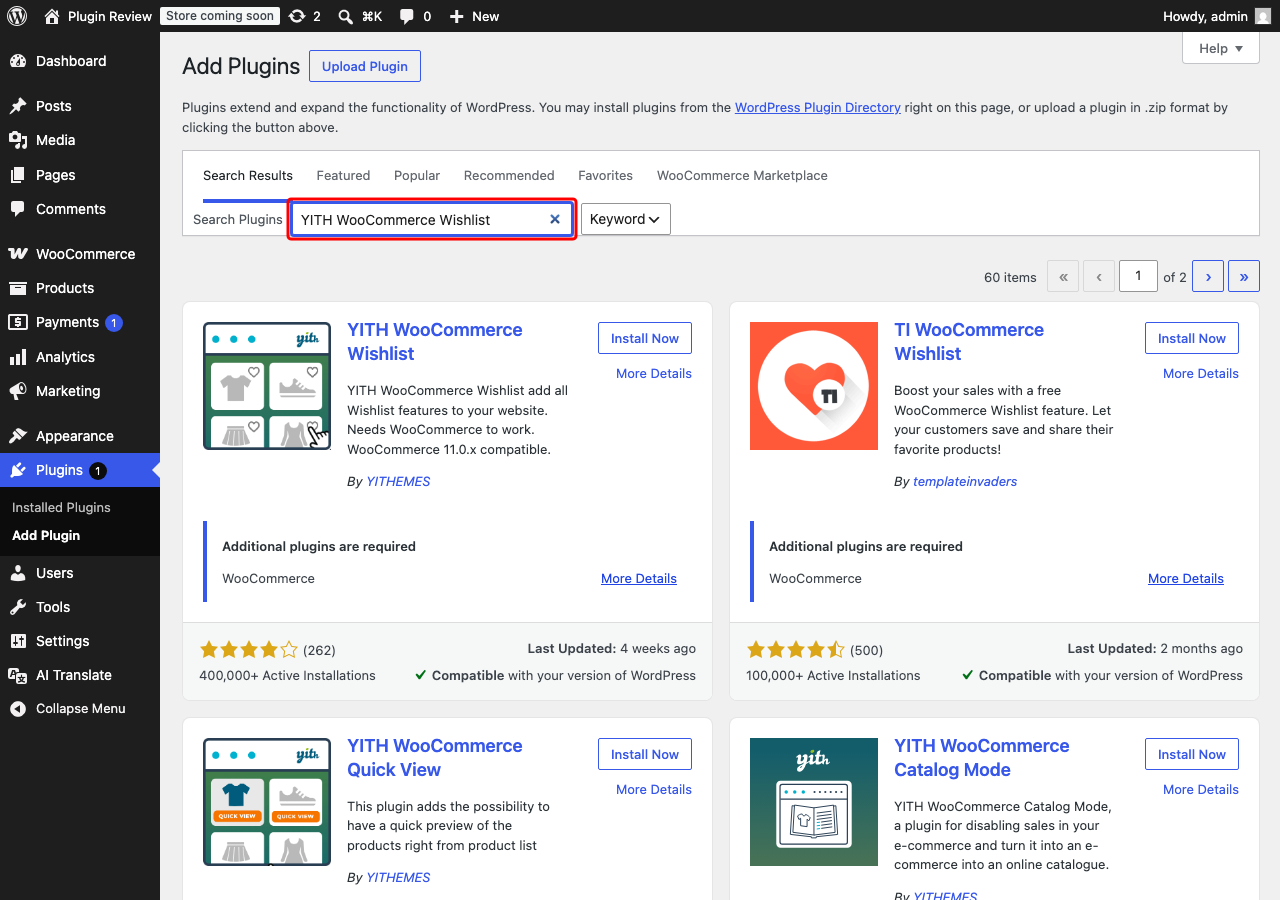This screenshot has width=1280, height=900.
Task: Open Settings in the sidebar
Action: coord(80,641)
